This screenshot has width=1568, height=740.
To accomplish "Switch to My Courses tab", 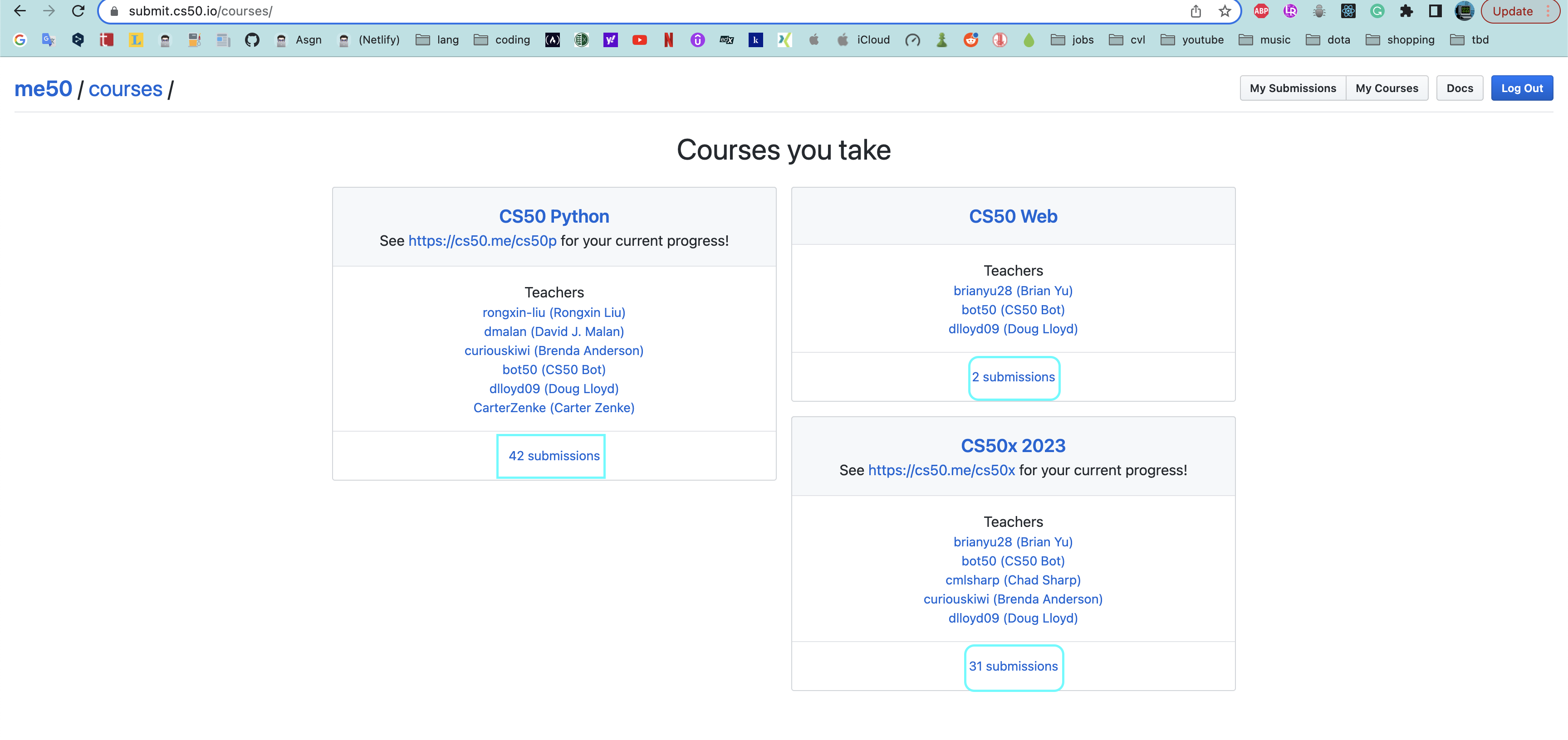I will tap(1386, 88).
